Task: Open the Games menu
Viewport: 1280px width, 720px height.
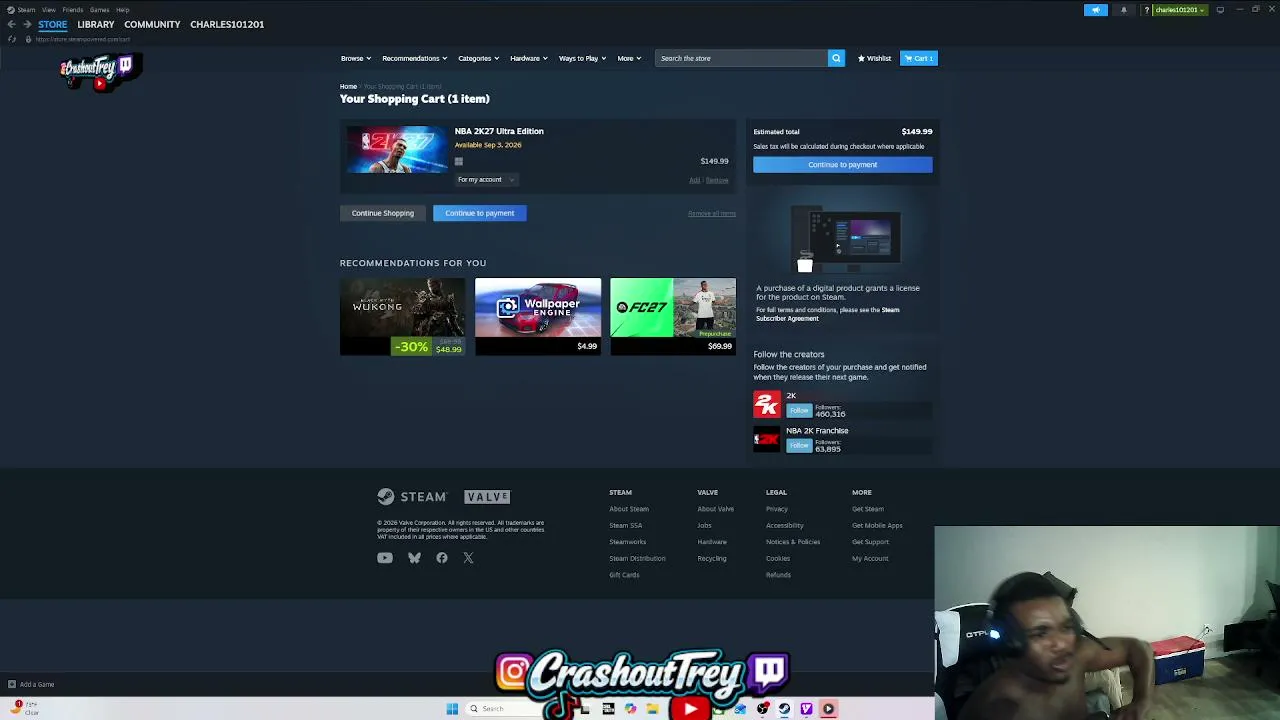Action: (99, 10)
